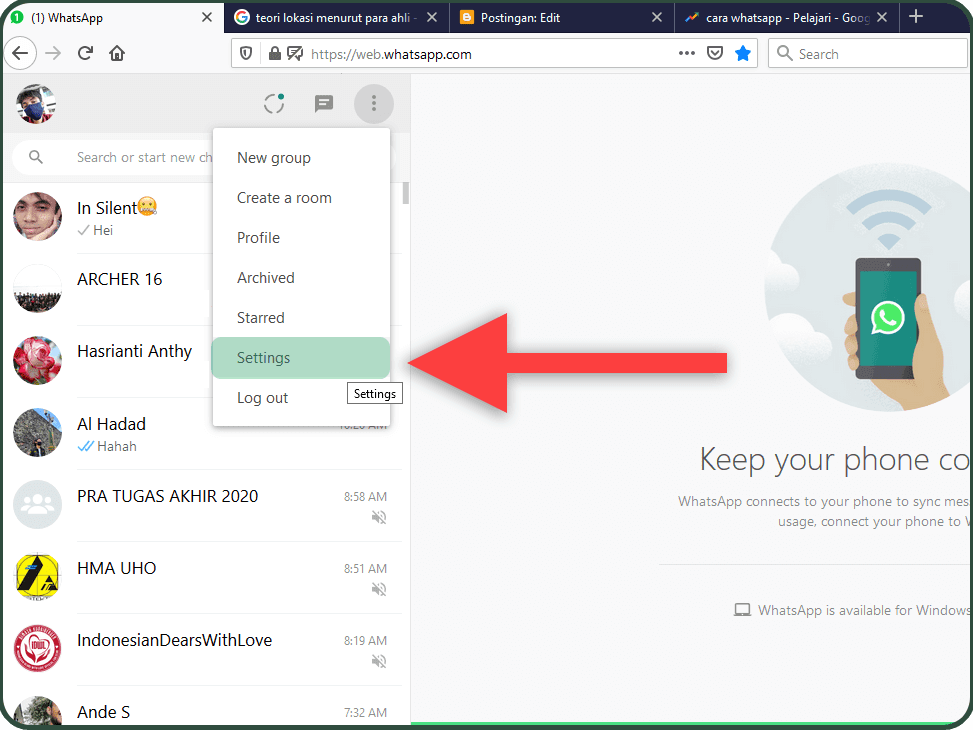This screenshot has height=730, width=973.
Task: Open Archived chats from menu
Action: 301,277
